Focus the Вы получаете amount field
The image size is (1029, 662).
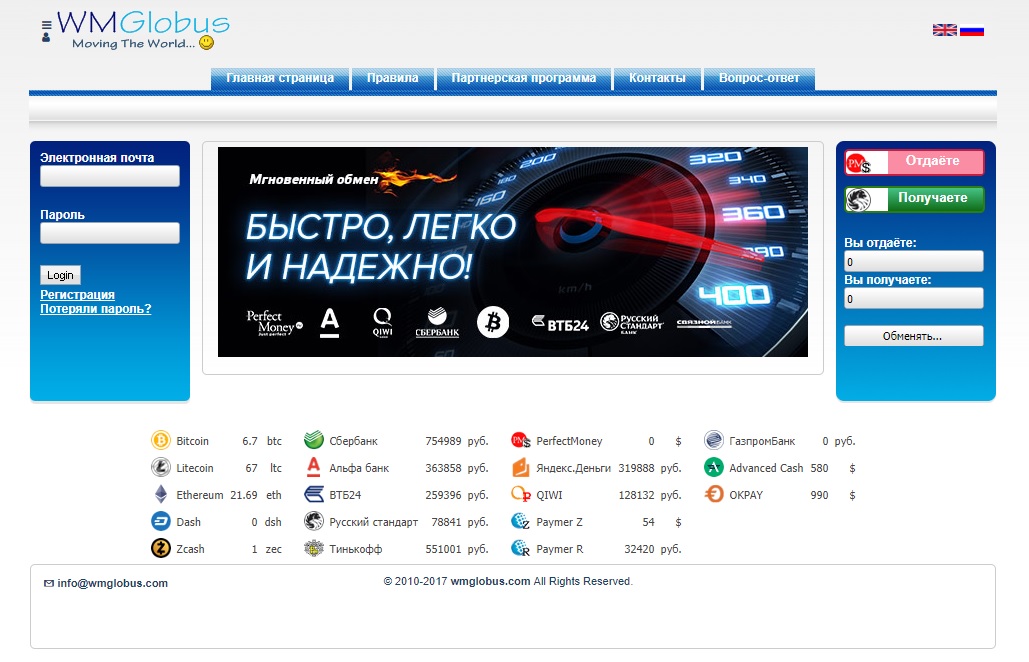click(914, 299)
